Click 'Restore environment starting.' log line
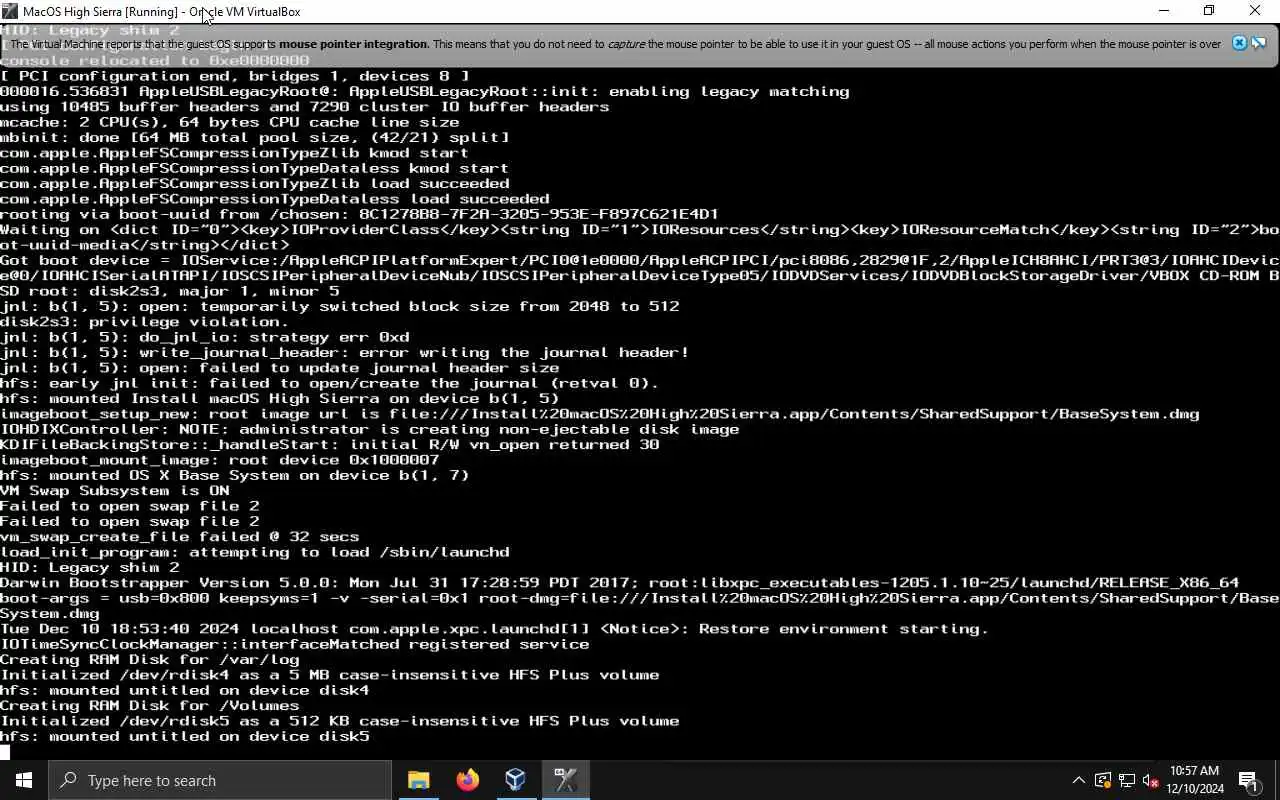The height and width of the screenshot is (800, 1280). pyautogui.click(x=494, y=629)
